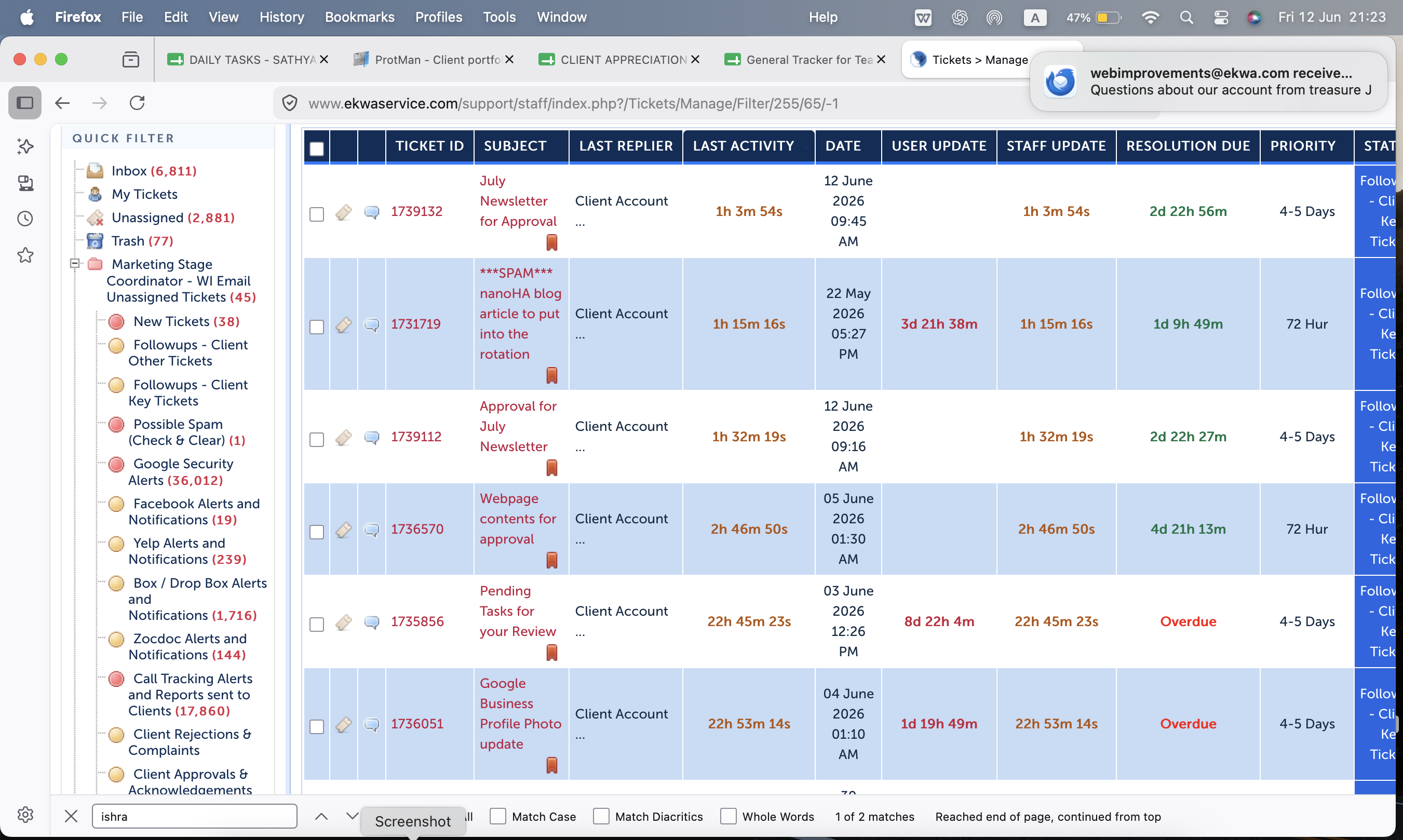Click the reply bubble icon for 1736570
The width and height of the screenshot is (1403, 840).
click(x=372, y=530)
